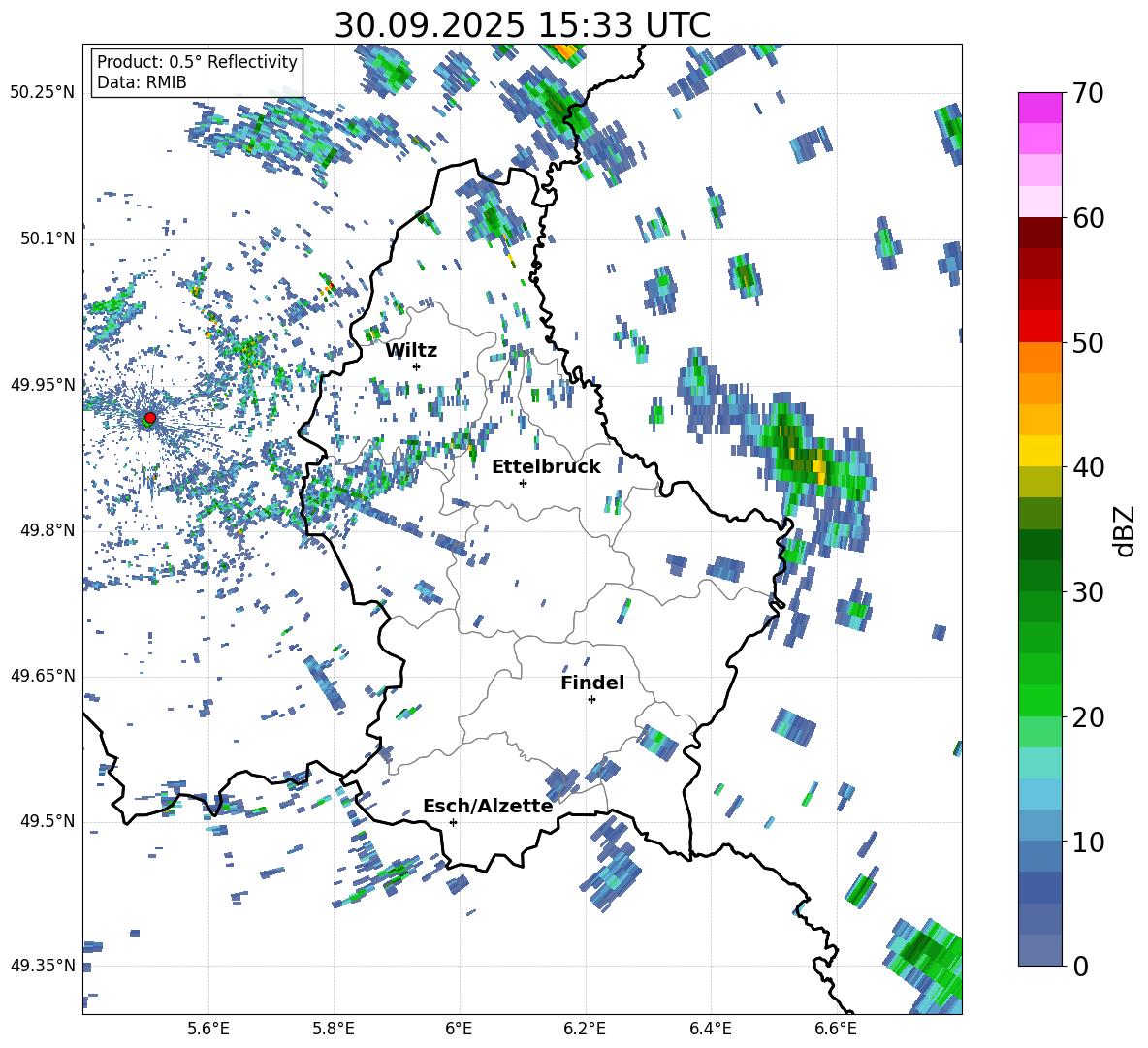Click the 5.6°E longitude label
The height and width of the screenshot is (1048, 1148).
click(208, 1029)
